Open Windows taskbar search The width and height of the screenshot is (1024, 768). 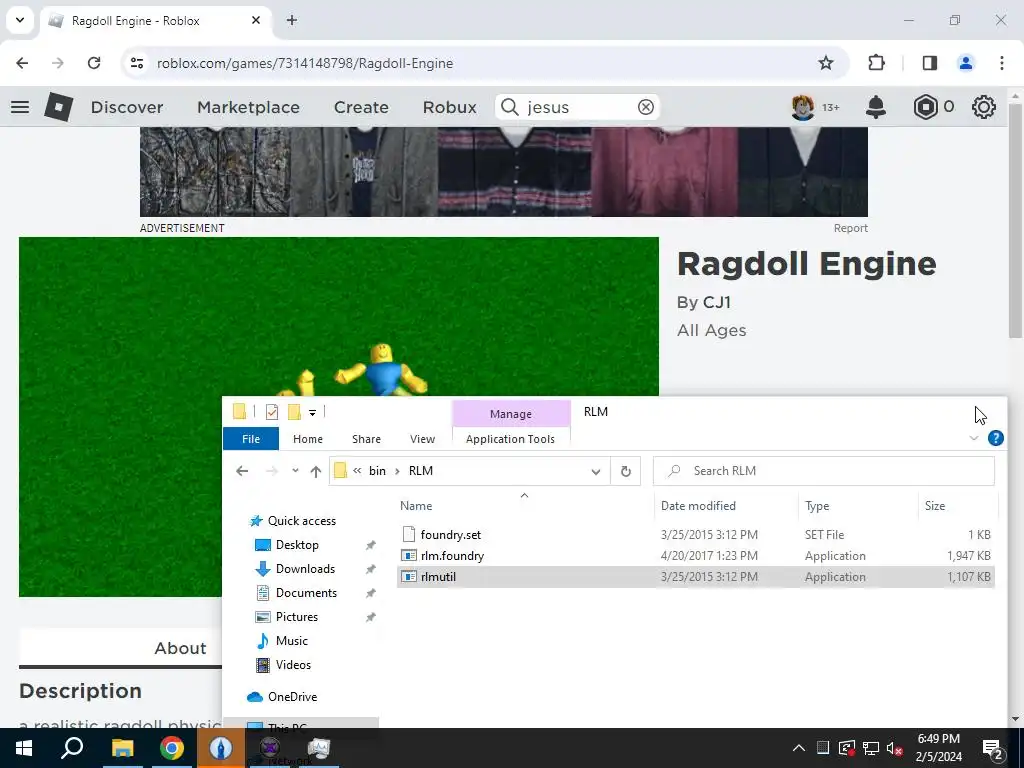pyautogui.click(x=72, y=748)
